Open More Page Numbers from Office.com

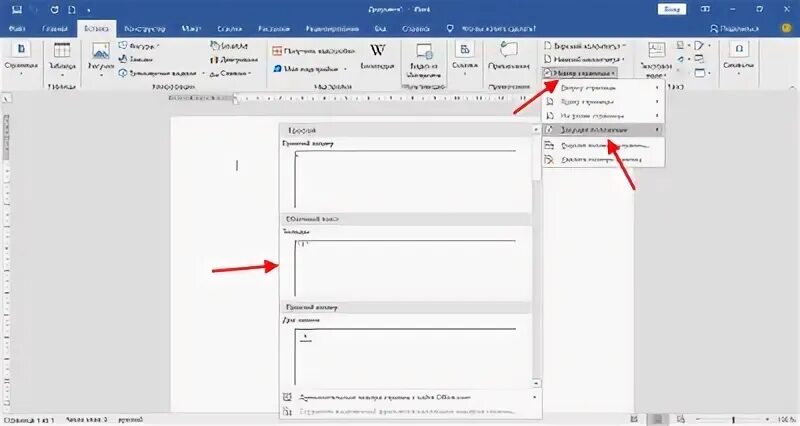click(x=409, y=397)
